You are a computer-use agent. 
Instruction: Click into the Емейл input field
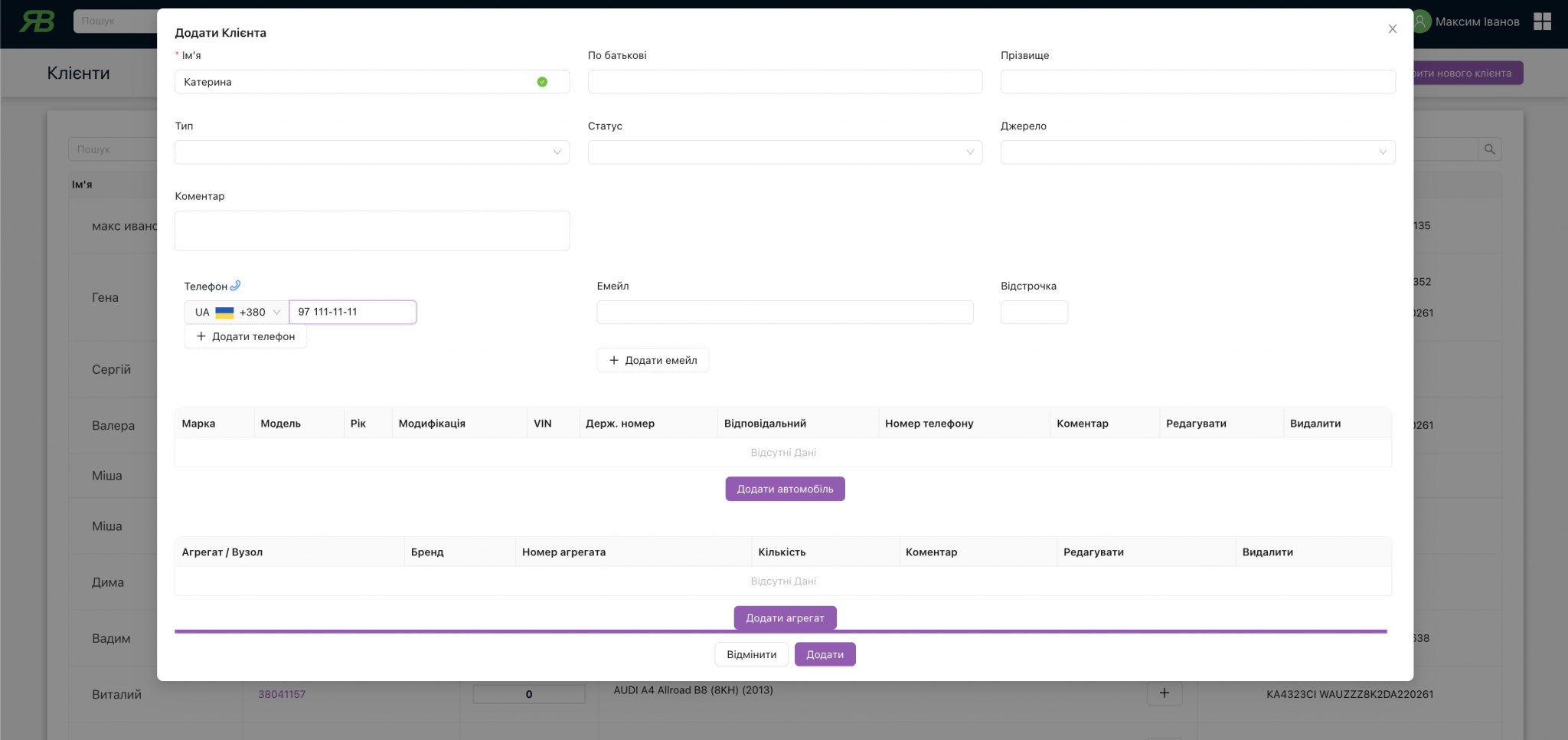784,313
